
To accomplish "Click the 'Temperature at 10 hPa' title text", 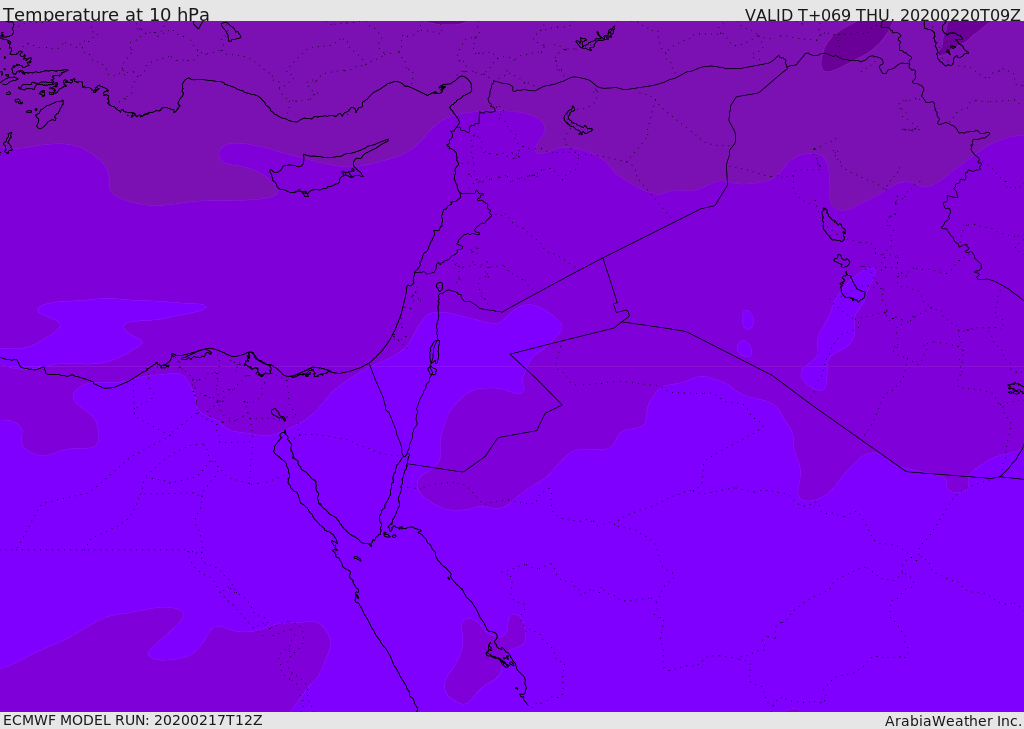I will (x=106, y=14).
